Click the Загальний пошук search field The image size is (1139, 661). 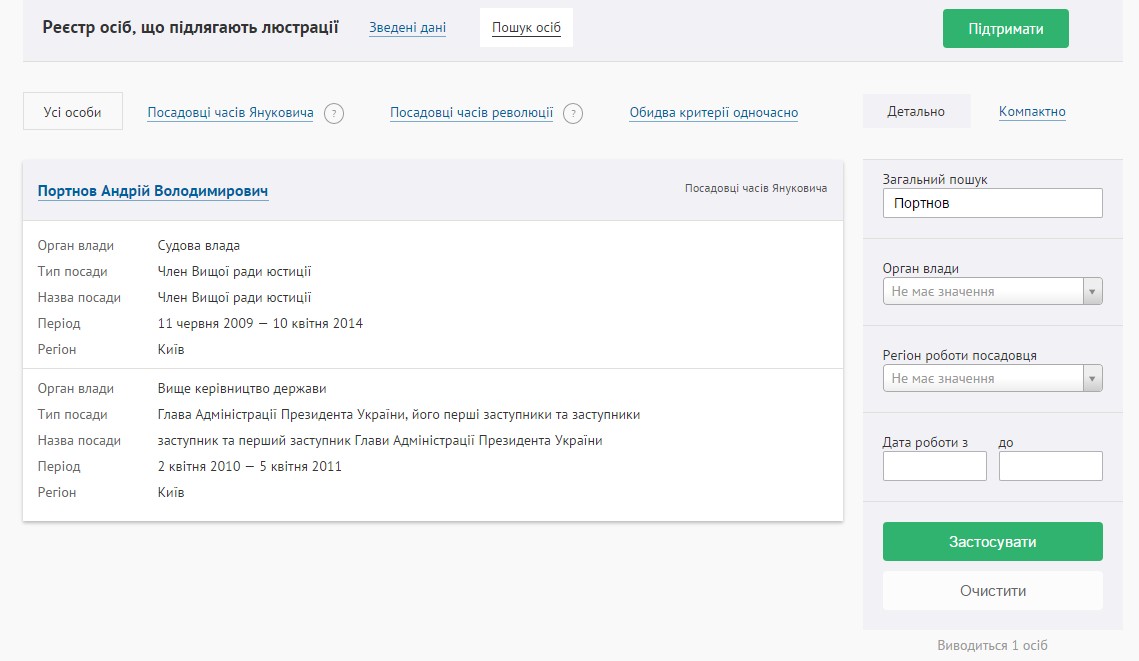992,203
